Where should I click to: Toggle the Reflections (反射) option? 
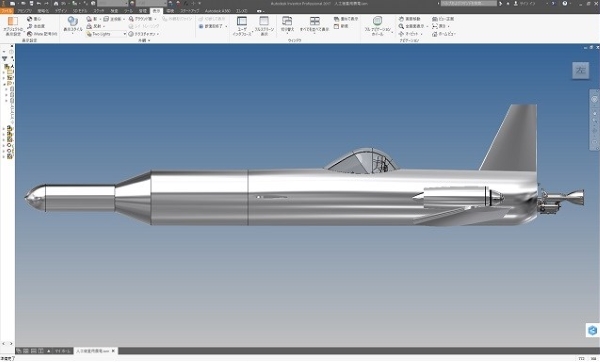click(94, 26)
